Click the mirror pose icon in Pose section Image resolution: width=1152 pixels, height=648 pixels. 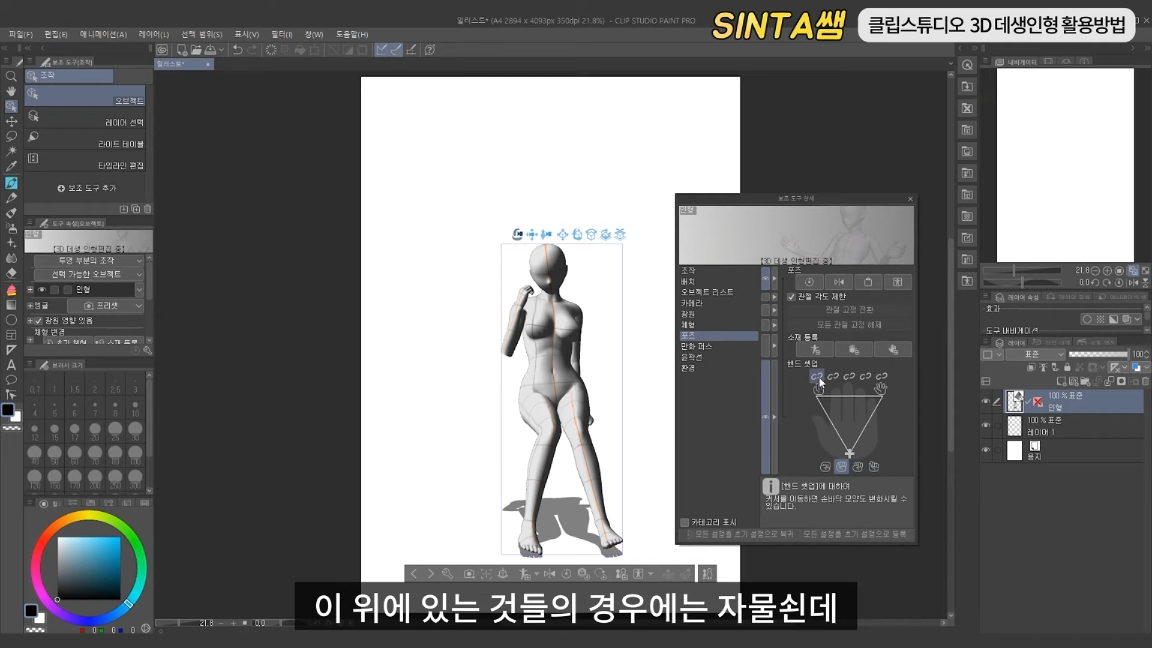838,282
